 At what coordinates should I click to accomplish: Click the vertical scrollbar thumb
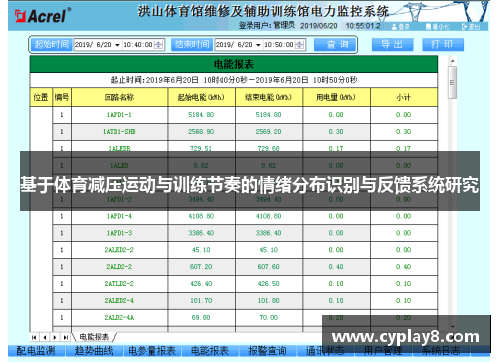[x=452, y=82]
